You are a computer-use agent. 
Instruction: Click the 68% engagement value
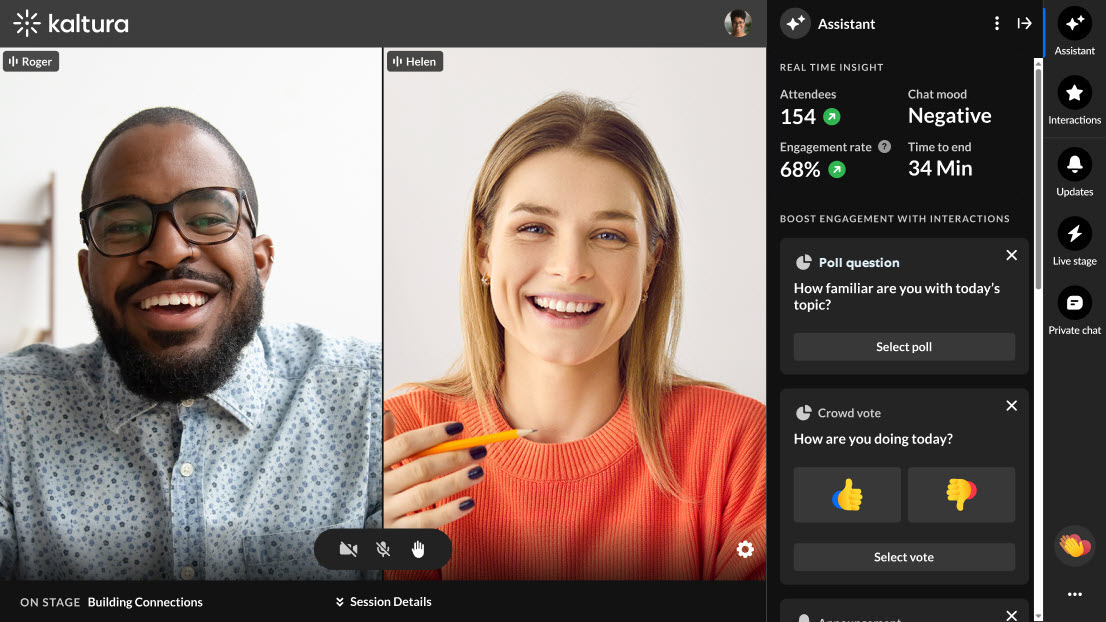(x=800, y=169)
